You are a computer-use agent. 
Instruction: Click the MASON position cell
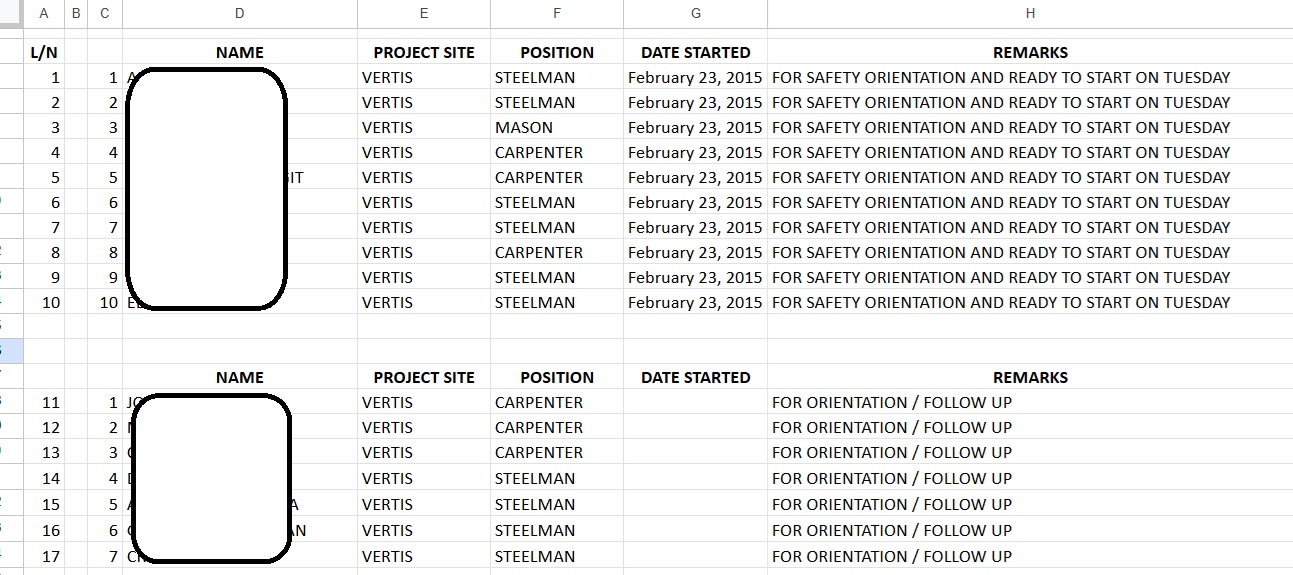coord(556,128)
